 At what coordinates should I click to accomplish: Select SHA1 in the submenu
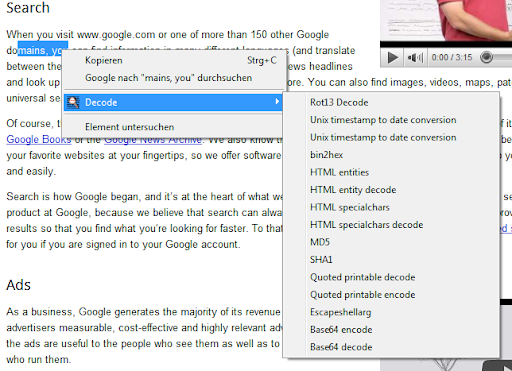click(391, 260)
